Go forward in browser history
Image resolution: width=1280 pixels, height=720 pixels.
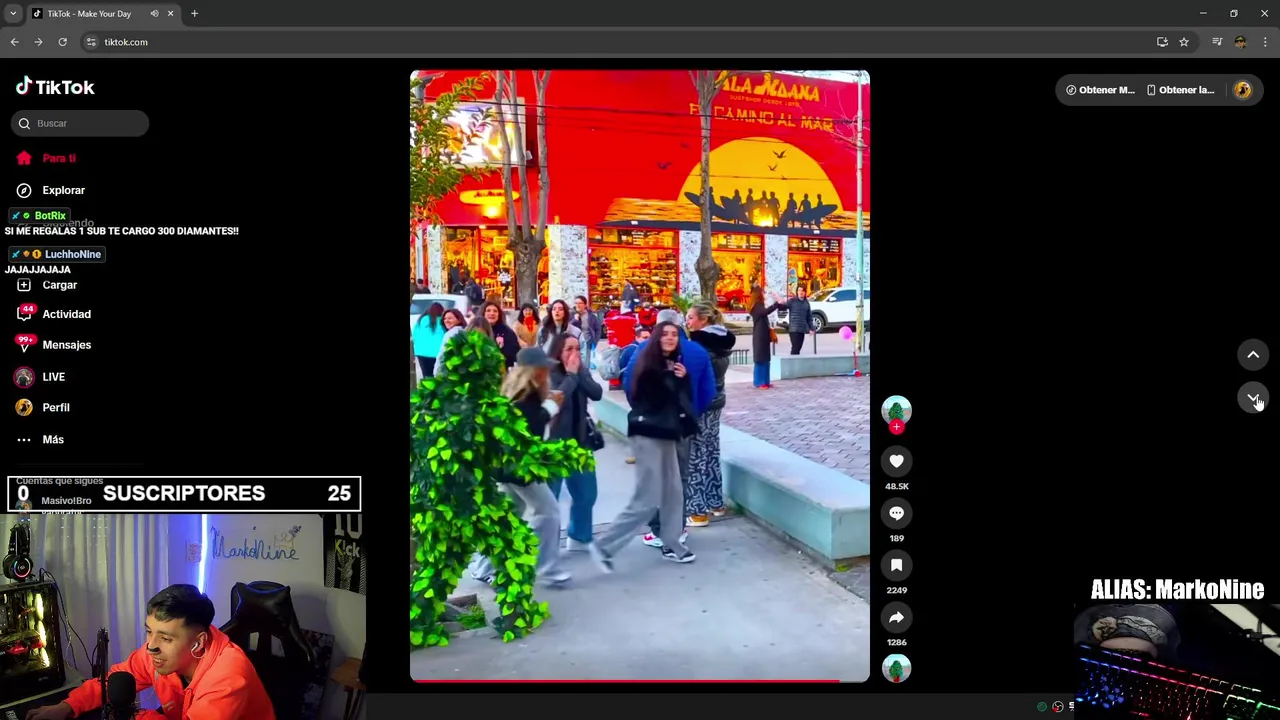(38, 42)
